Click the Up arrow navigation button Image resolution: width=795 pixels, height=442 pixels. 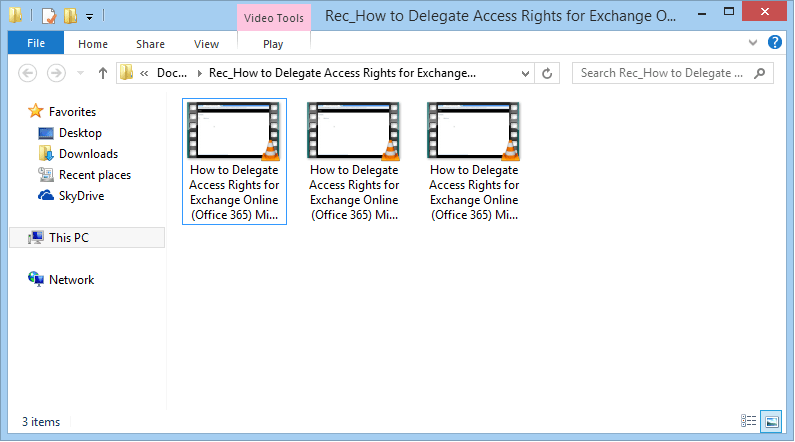click(x=103, y=73)
